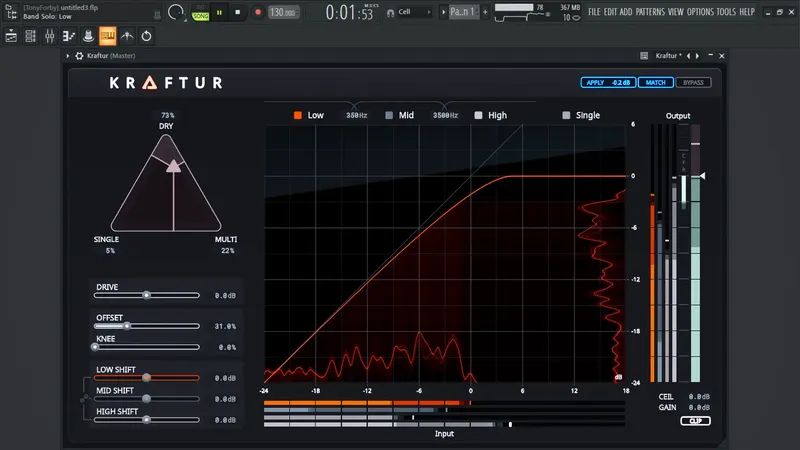Viewport: 800px width, 450px height.
Task: Open the OPTIONS menu
Action: point(700,12)
